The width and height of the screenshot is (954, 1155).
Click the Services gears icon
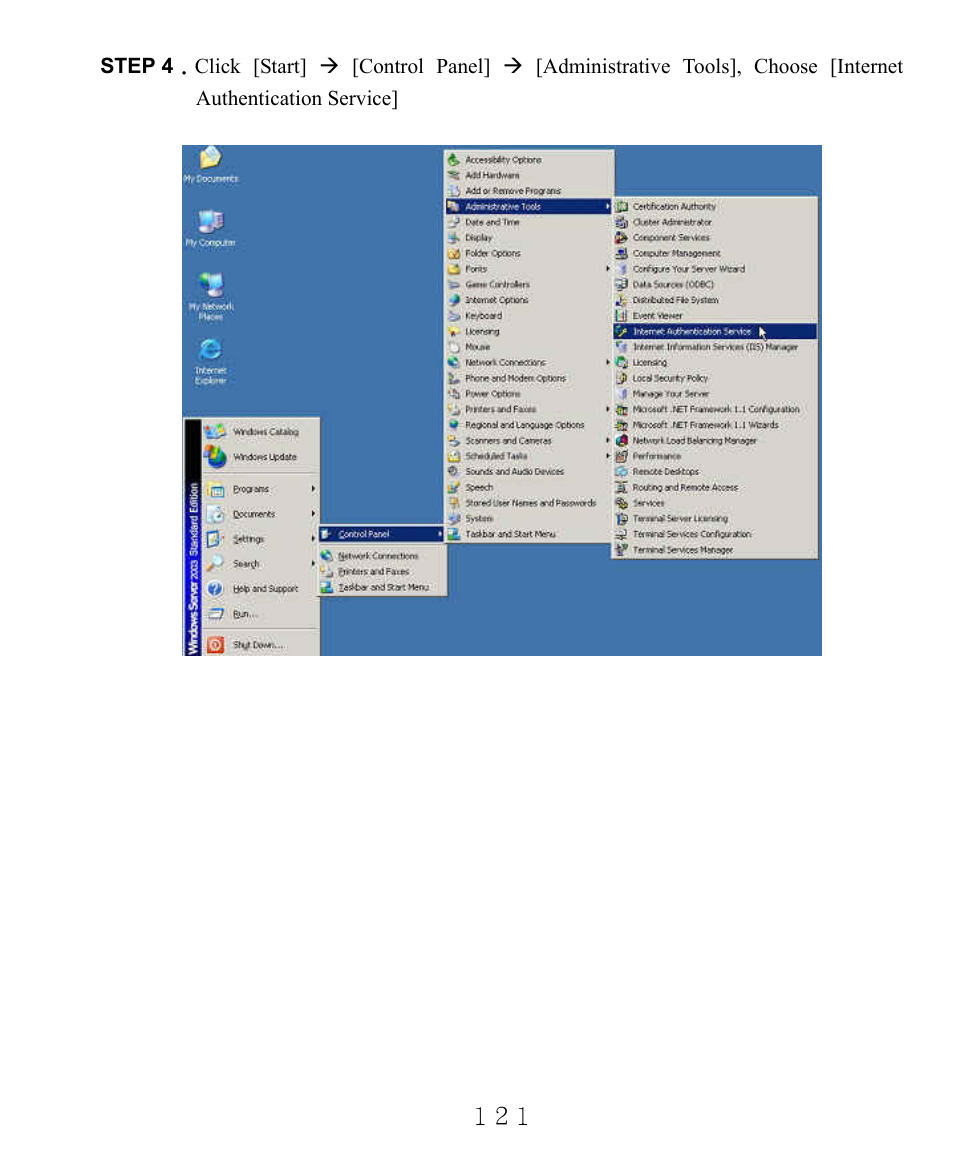point(622,503)
